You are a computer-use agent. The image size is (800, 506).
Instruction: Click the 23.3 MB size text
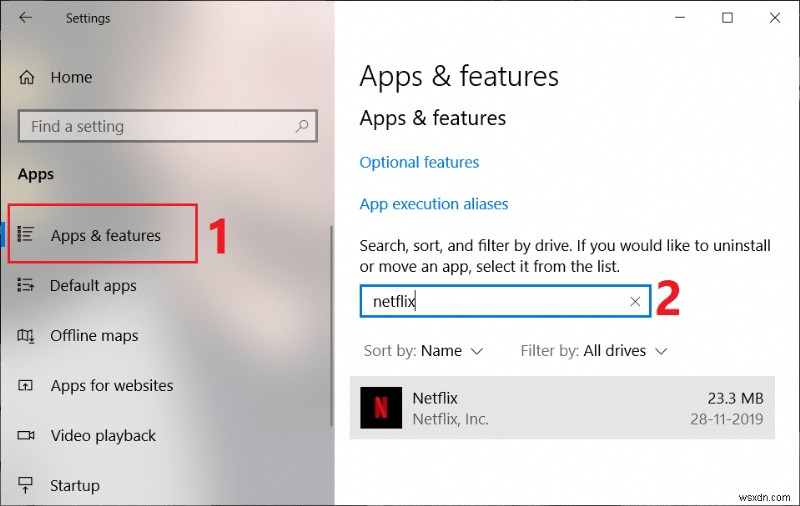(x=735, y=398)
